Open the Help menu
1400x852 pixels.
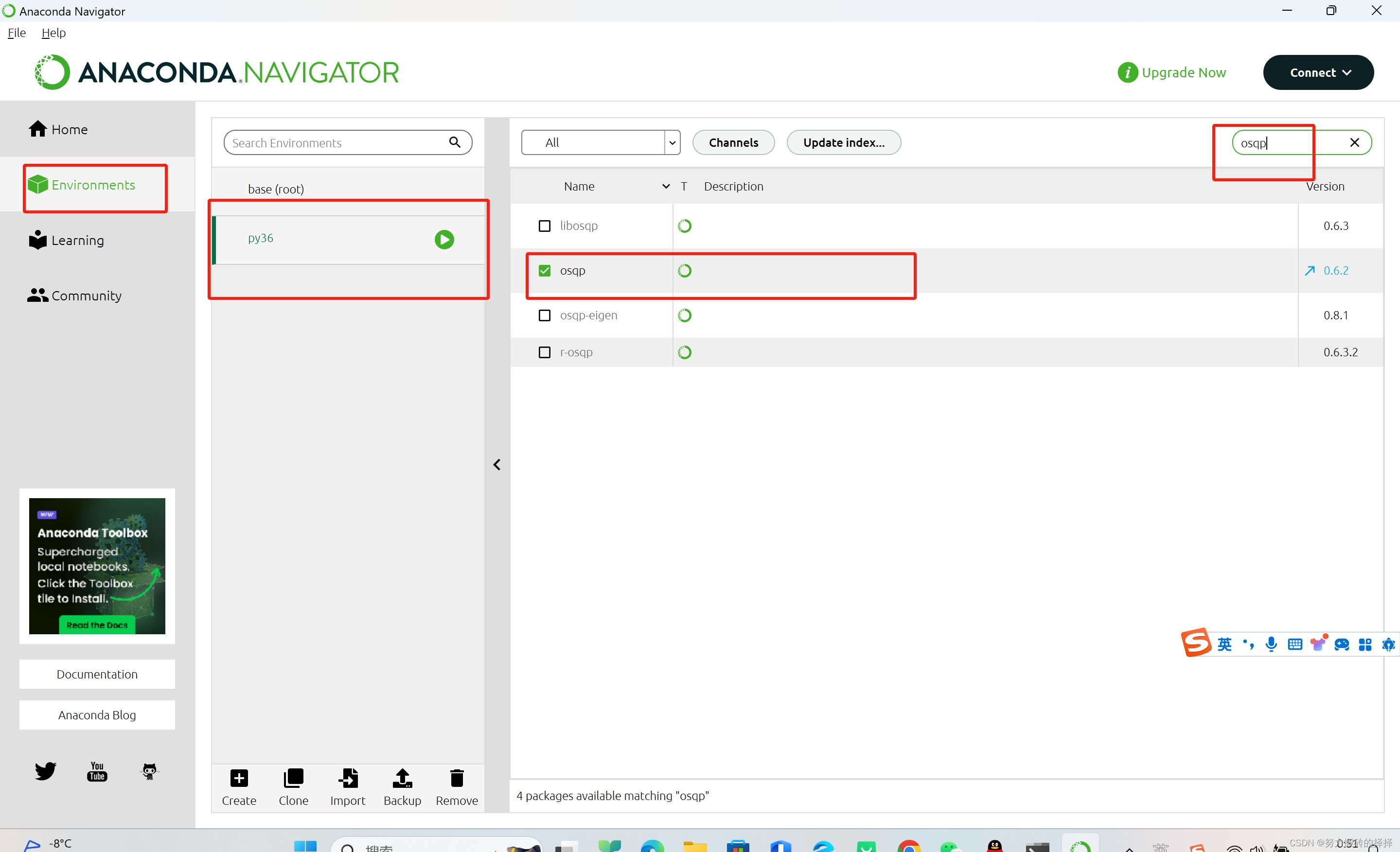53,33
